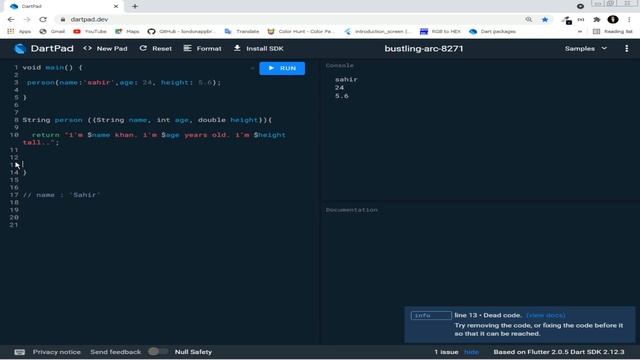
Task: Run the code with RUN button
Action: click(x=282, y=68)
